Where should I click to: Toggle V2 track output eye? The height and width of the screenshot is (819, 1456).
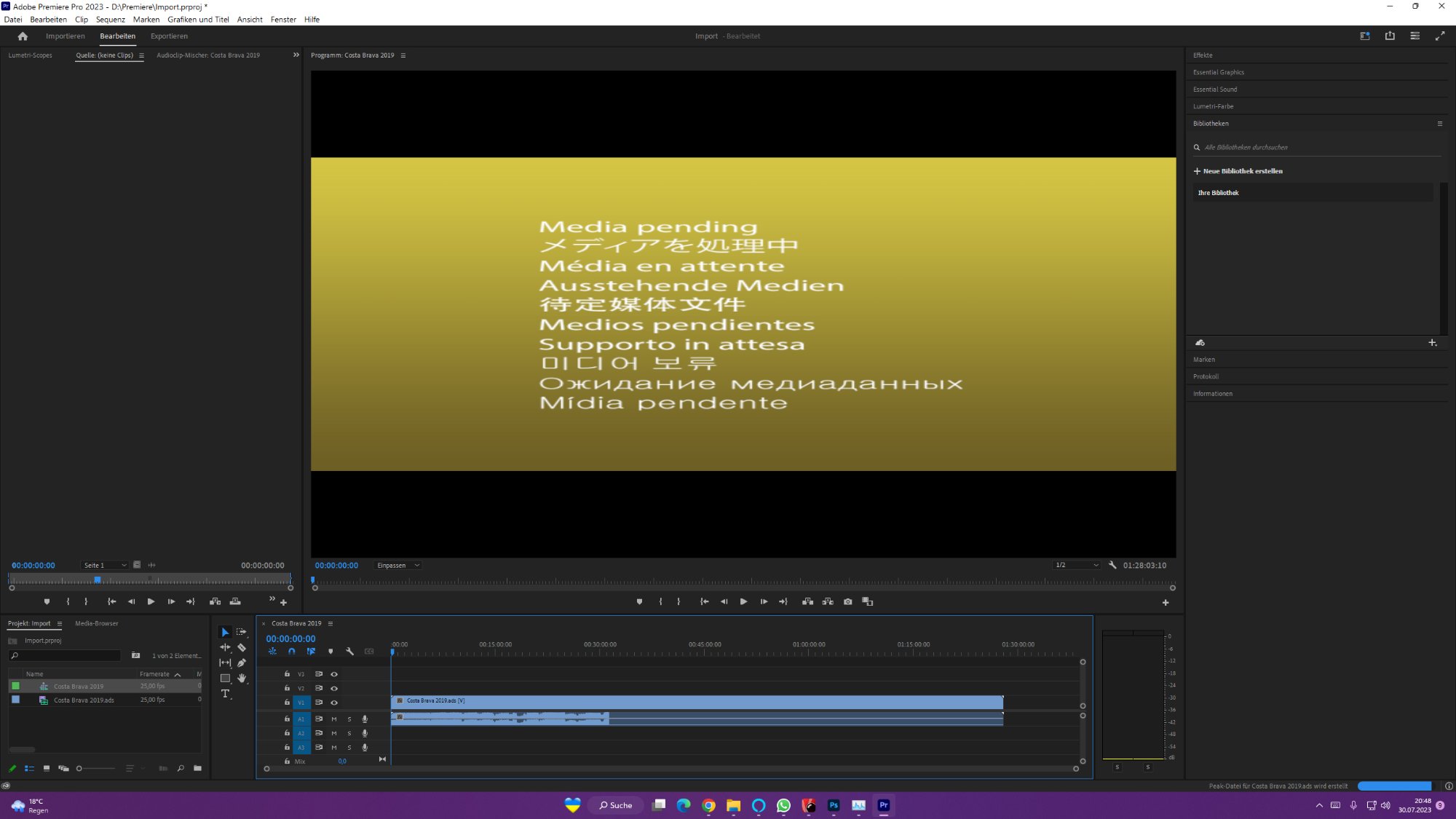pos(334,688)
